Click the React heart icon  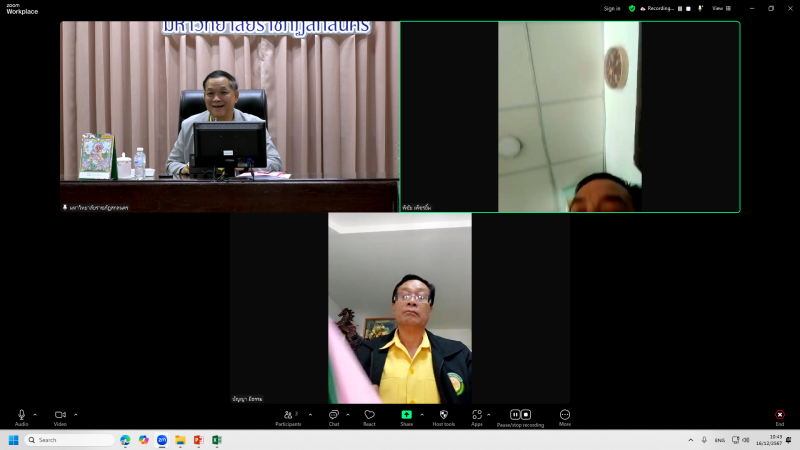(x=369, y=415)
